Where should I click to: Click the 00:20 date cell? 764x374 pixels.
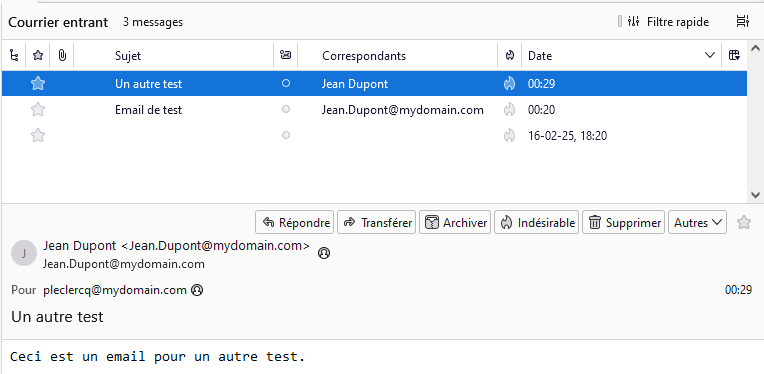point(541,110)
